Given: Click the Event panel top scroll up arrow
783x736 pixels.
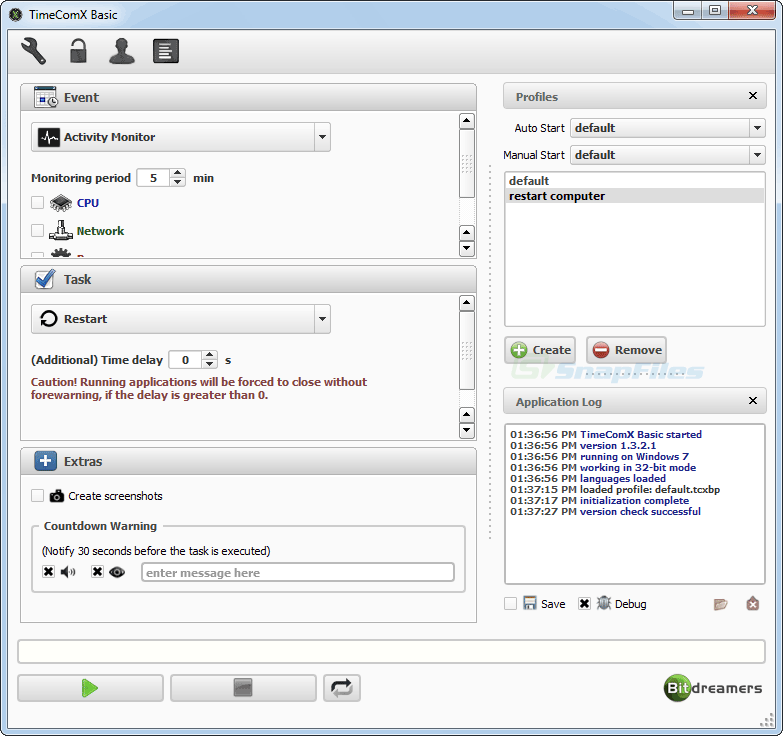Looking at the screenshot, I should click(x=466, y=121).
